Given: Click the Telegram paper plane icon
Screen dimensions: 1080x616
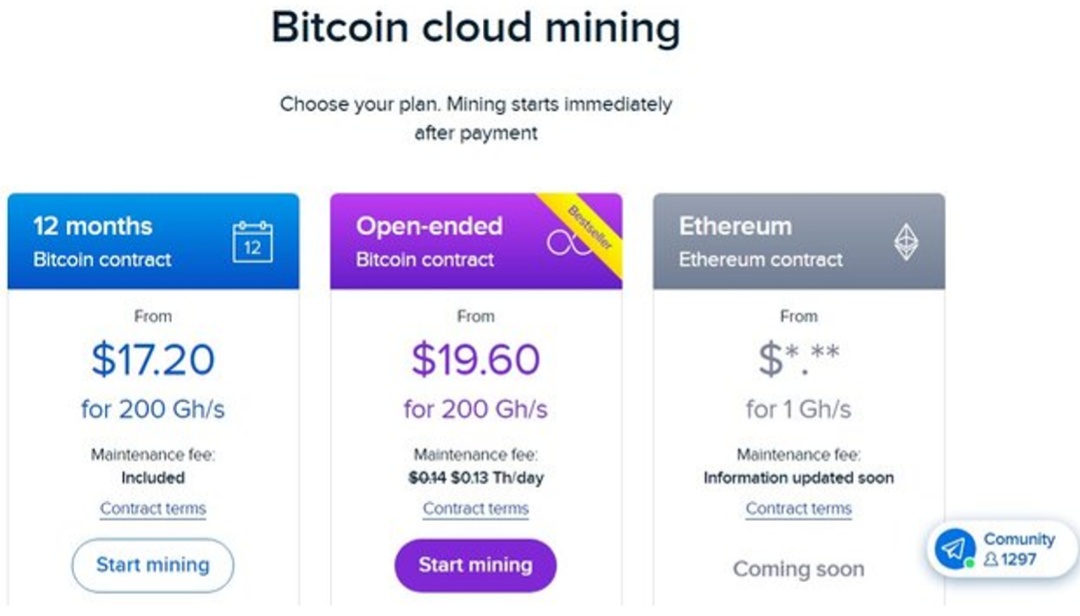Looking at the screenshot, I should pyautogui.click(x=955, y=549).
